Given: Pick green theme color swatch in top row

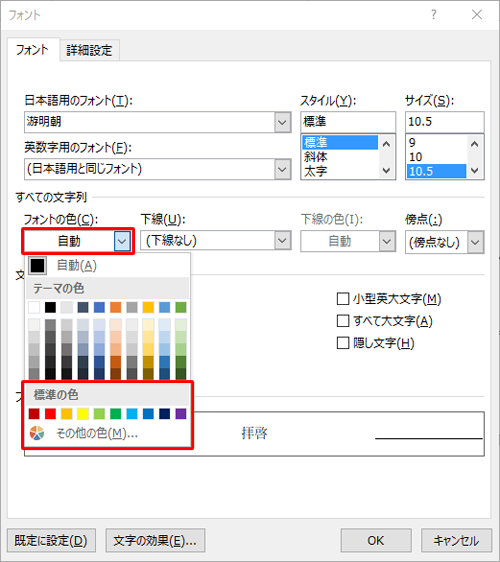Looking at the screenshot, I should coord(181,307).
